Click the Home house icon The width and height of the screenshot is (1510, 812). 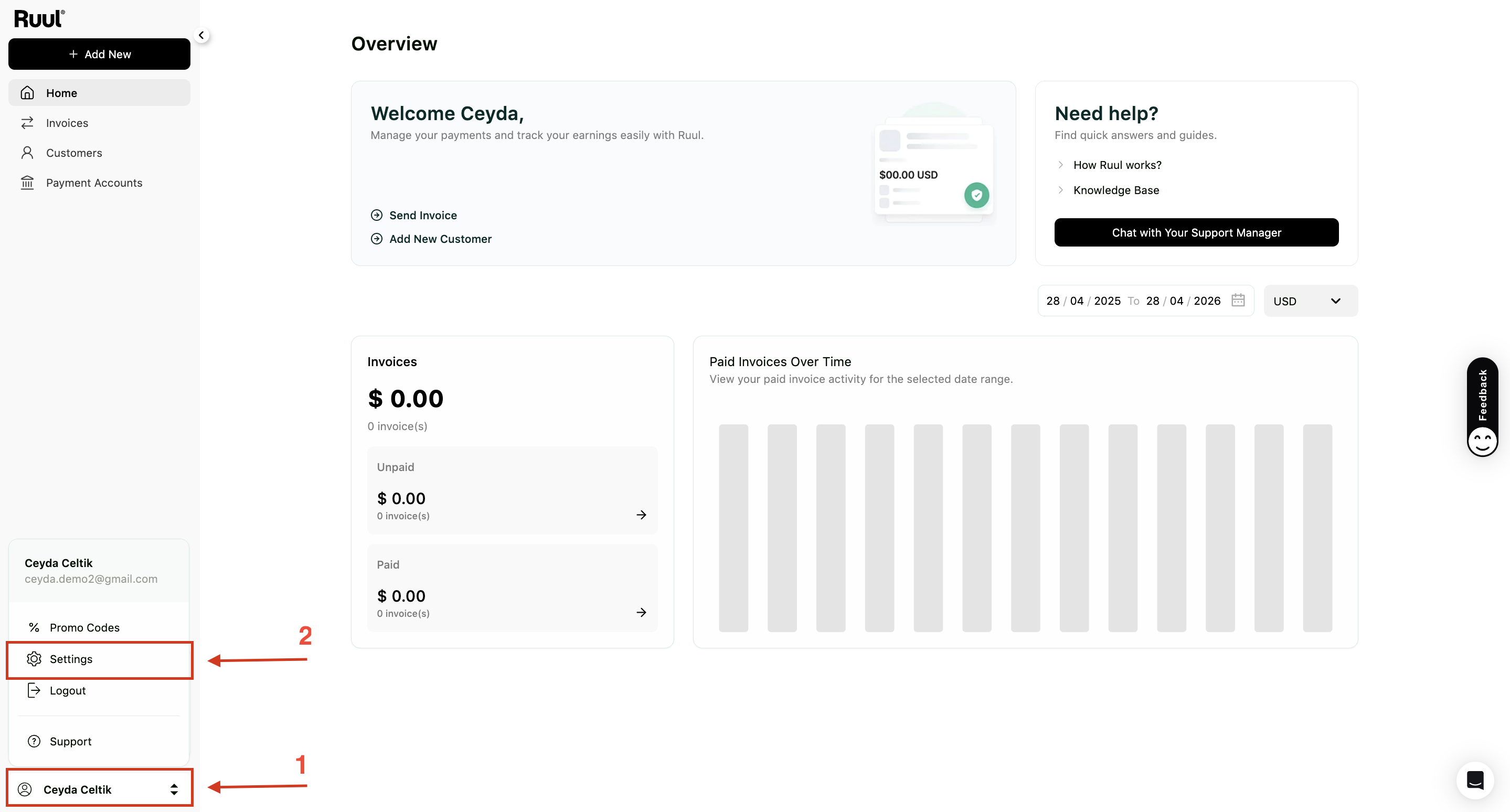(27, 92)
